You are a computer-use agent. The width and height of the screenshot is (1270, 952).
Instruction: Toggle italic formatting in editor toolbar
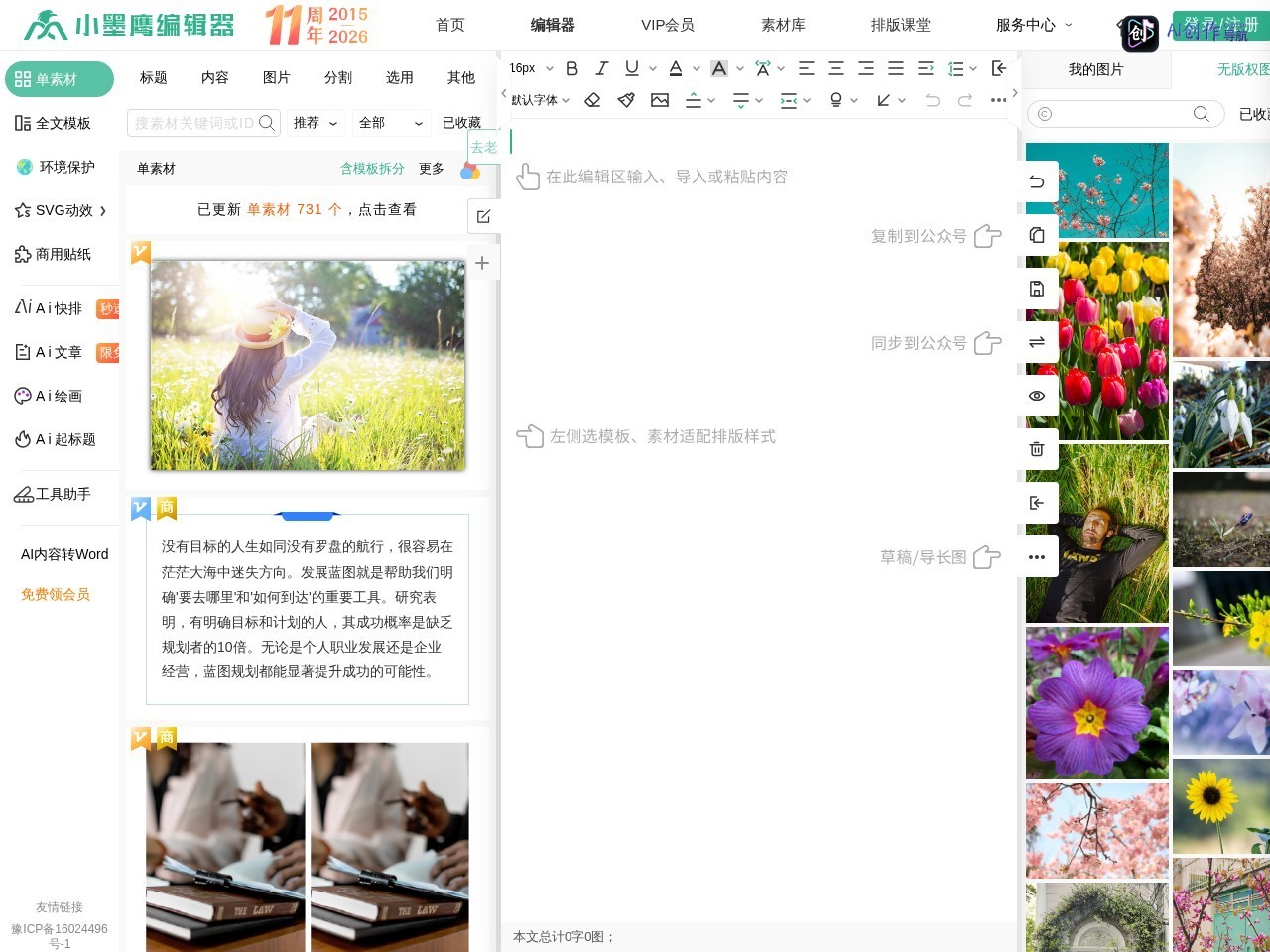(x=601, y=68)
